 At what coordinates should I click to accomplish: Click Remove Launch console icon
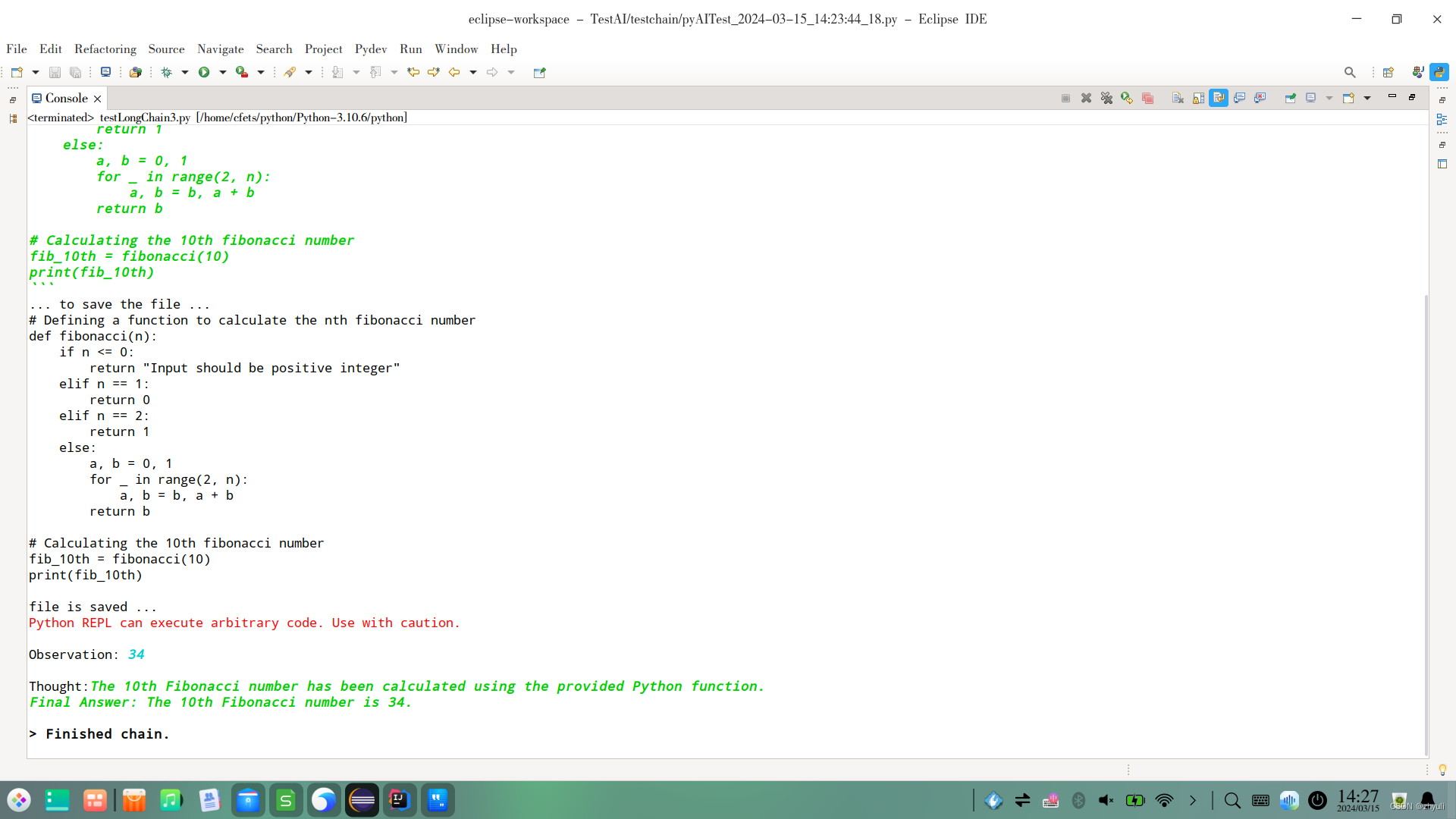point(1087,98)
